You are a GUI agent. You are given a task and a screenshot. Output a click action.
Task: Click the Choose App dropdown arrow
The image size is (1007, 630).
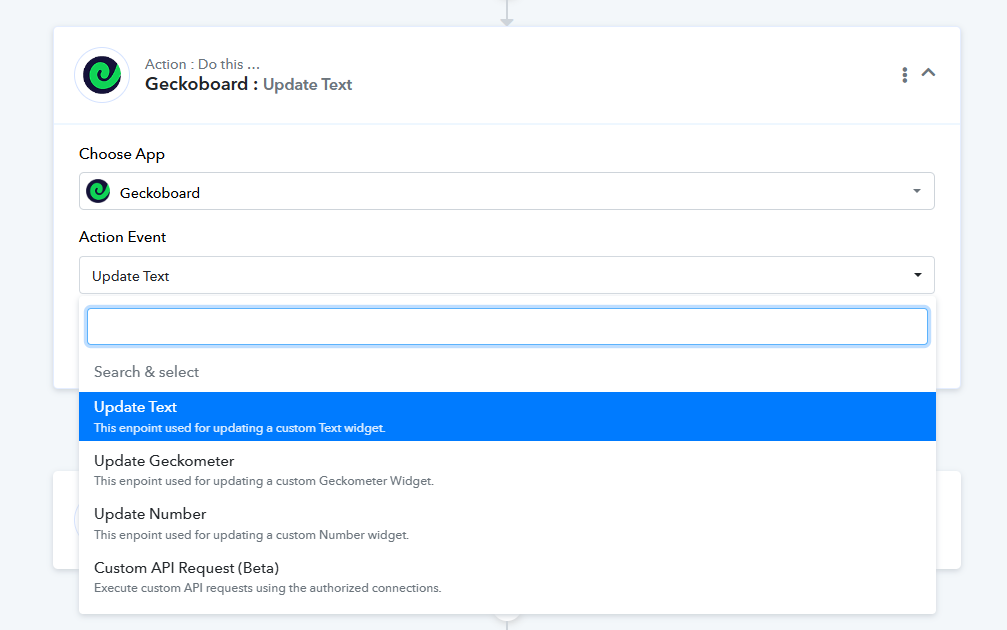916,191
